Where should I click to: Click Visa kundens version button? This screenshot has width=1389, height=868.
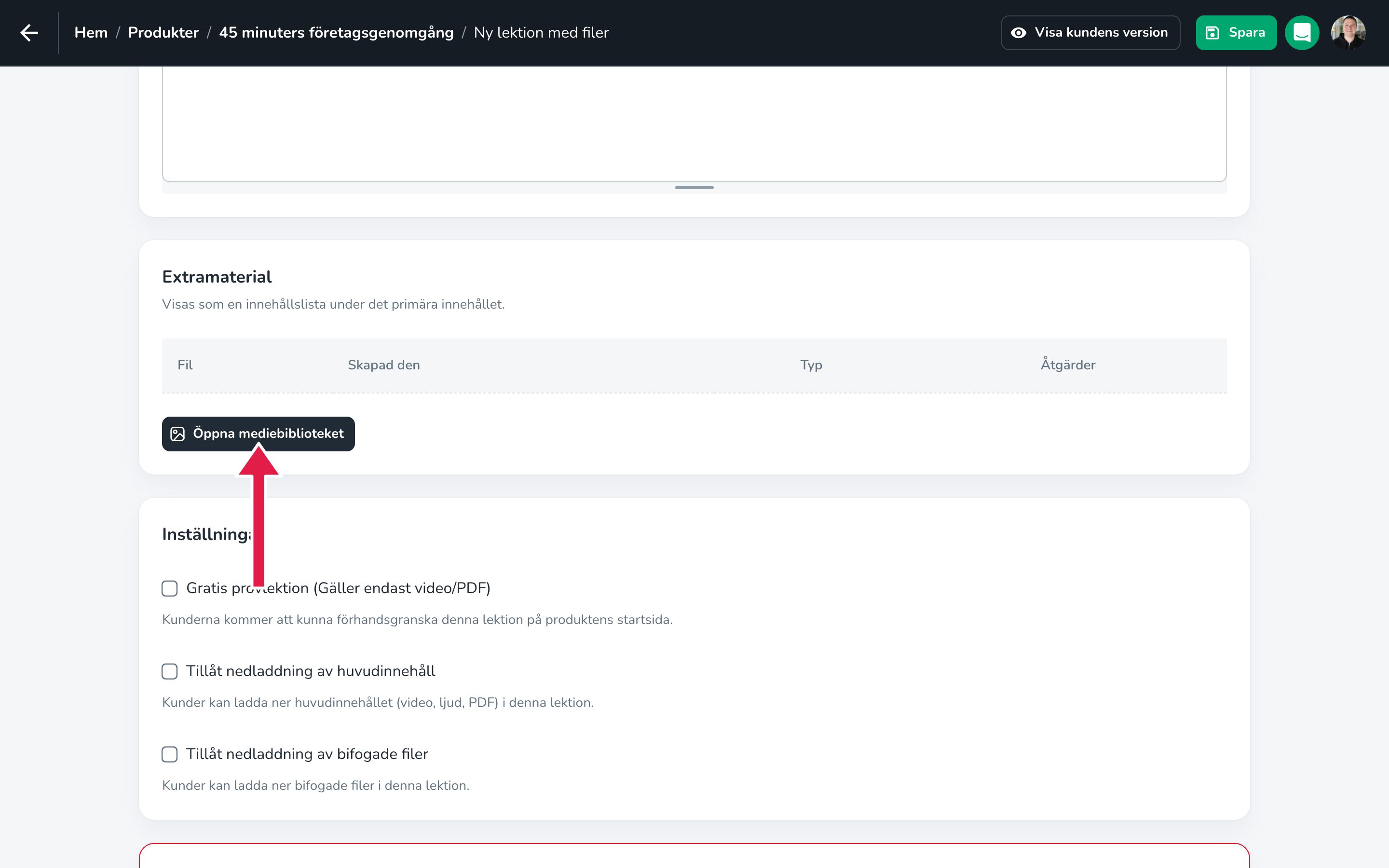click(1090, 33)
